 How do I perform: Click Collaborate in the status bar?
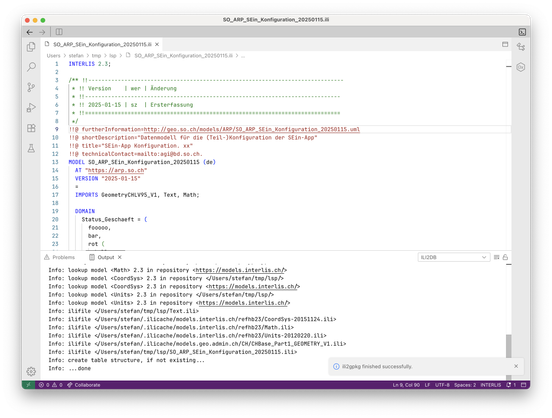84,385
